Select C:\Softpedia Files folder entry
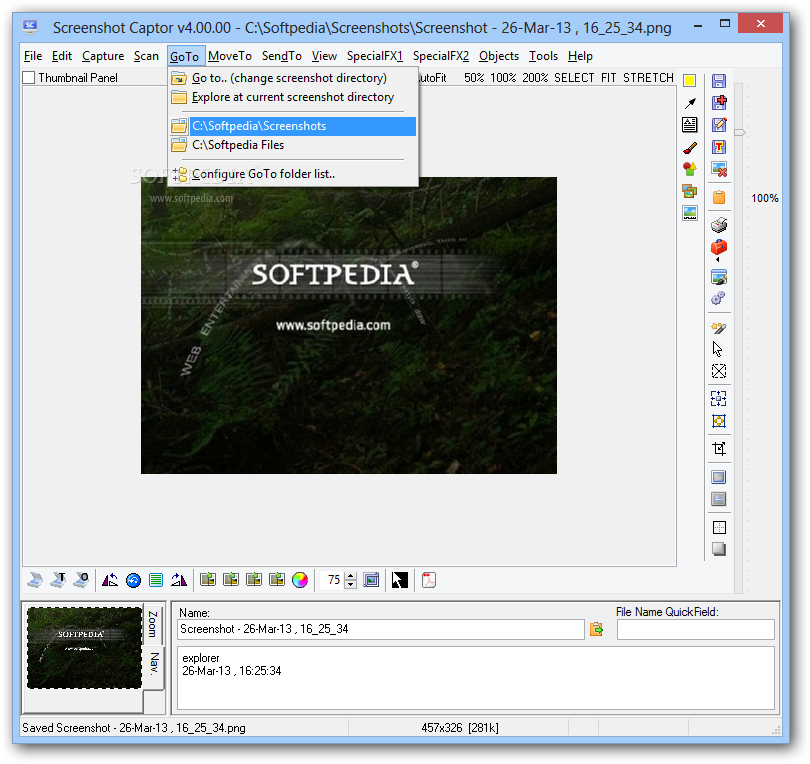Image resolution: width=810 pixels, height=764 pixels. click(293, 145)
